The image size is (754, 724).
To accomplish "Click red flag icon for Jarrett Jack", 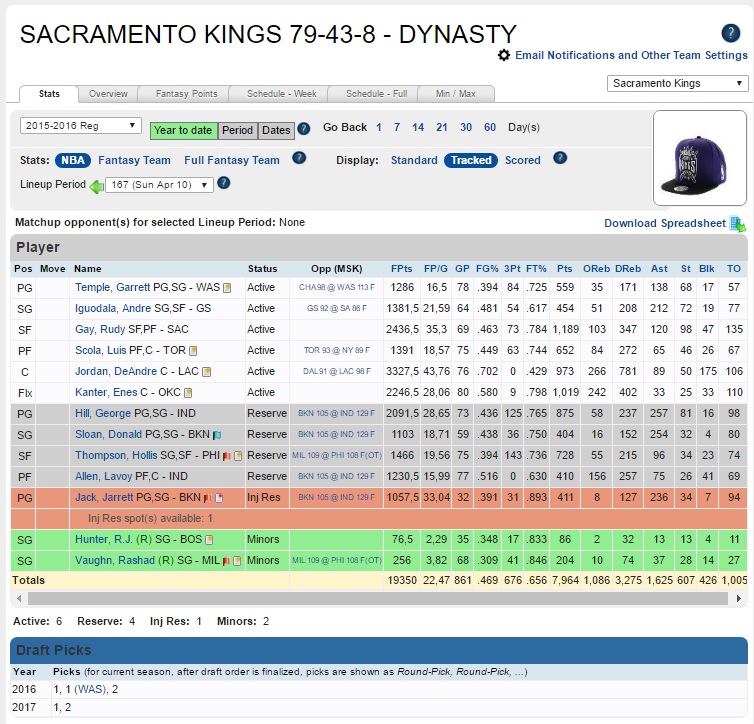I will (207, 498).
